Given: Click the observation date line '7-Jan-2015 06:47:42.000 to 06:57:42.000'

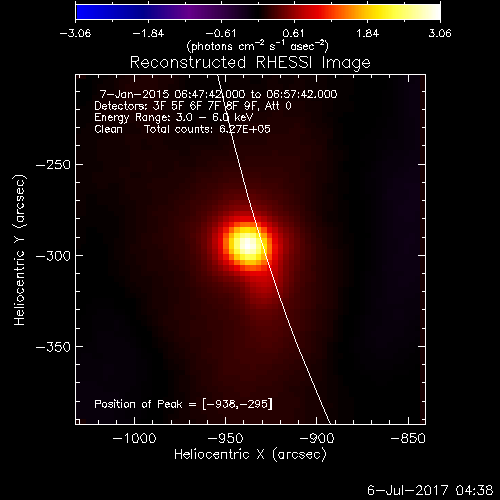Looking at the screenshot, I should coord(219,94).
